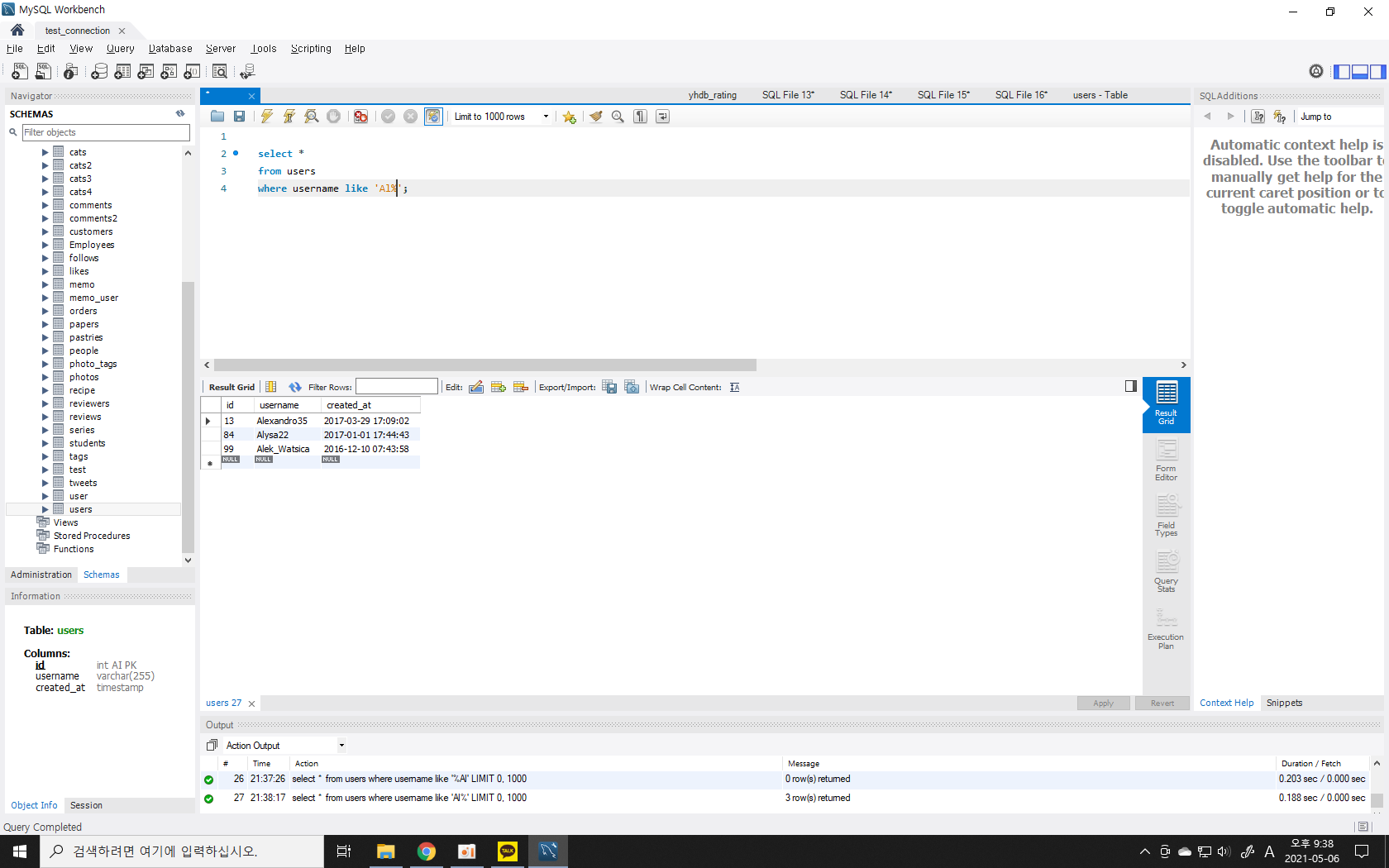The height and width of the screenshot is (868, 1389).
Task: Click the Jump to button
Action: (x=1316, y=117)
